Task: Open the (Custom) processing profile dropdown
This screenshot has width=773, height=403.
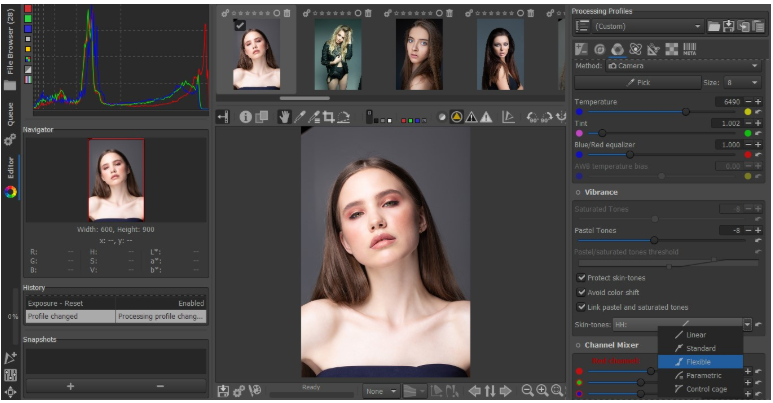Action: coord(649,26)
